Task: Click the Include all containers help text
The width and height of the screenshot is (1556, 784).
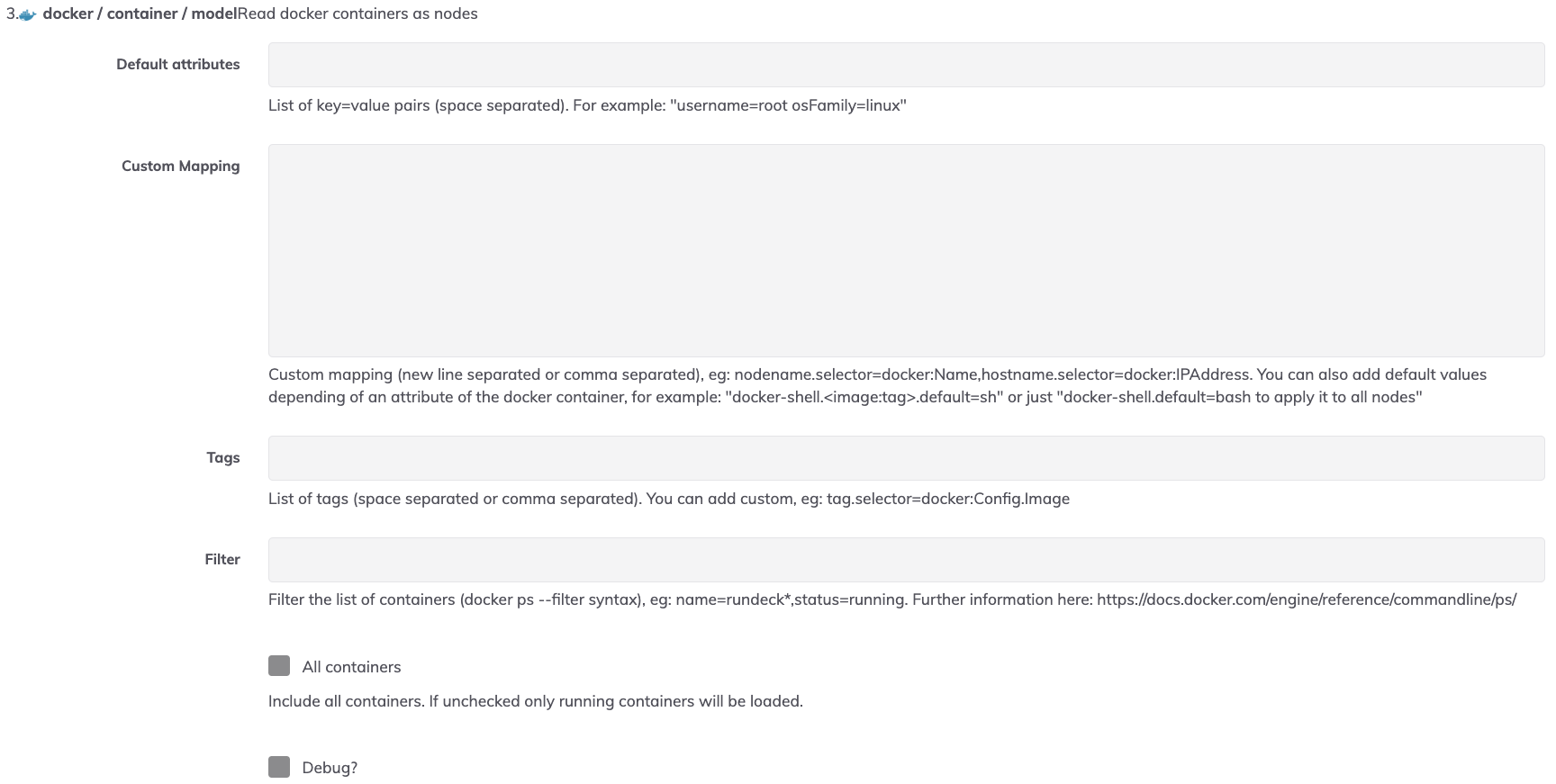Action: coord(536,701)
